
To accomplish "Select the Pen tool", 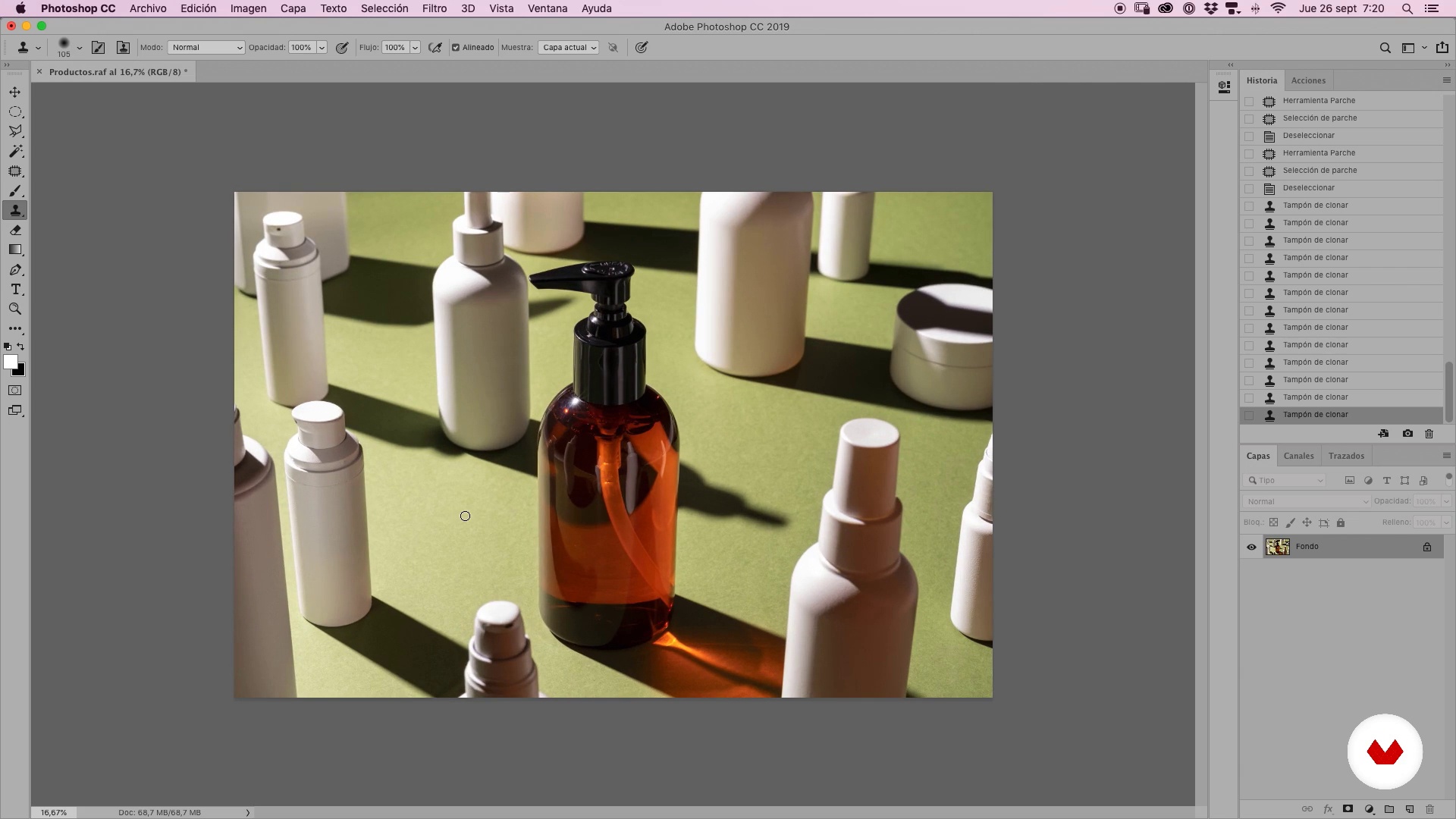I will point(15,270).
